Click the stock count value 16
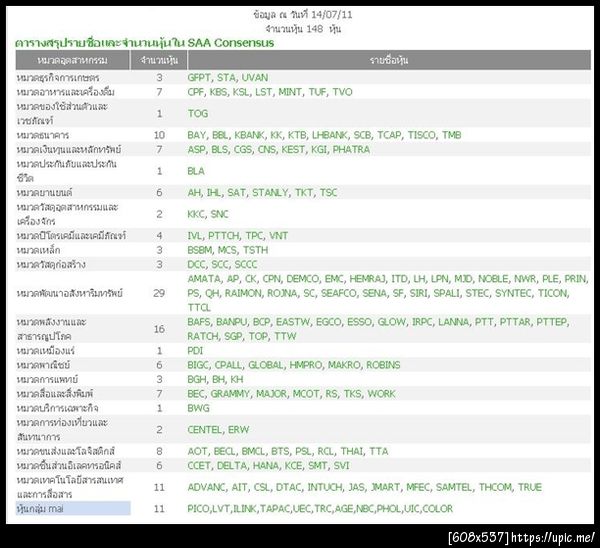 click(x=159, y=329)
